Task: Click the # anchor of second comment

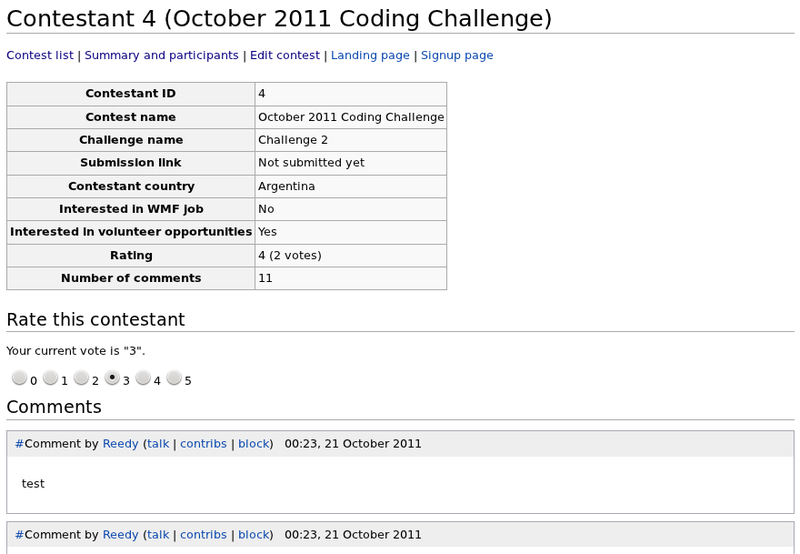Action: pyautogui.click(x=19, y=535)
